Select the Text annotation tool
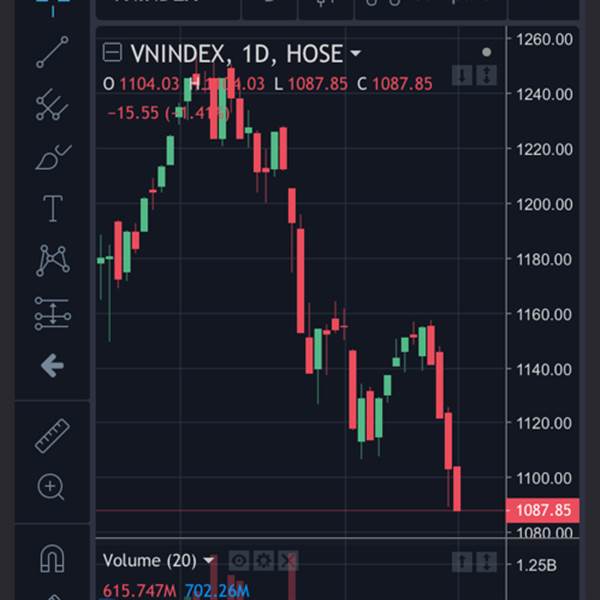600x600 pixels. pos(53,209)
